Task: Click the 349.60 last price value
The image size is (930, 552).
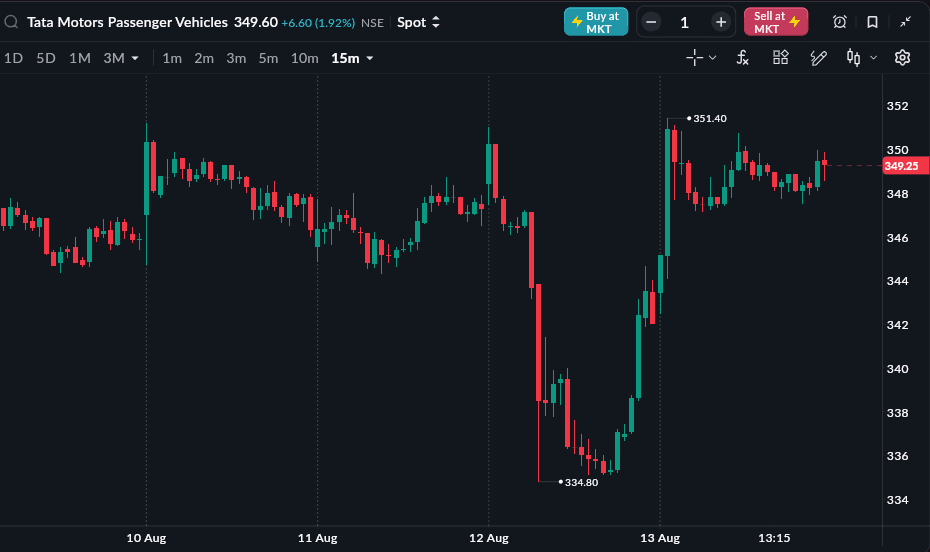Action: coord(256,23)
